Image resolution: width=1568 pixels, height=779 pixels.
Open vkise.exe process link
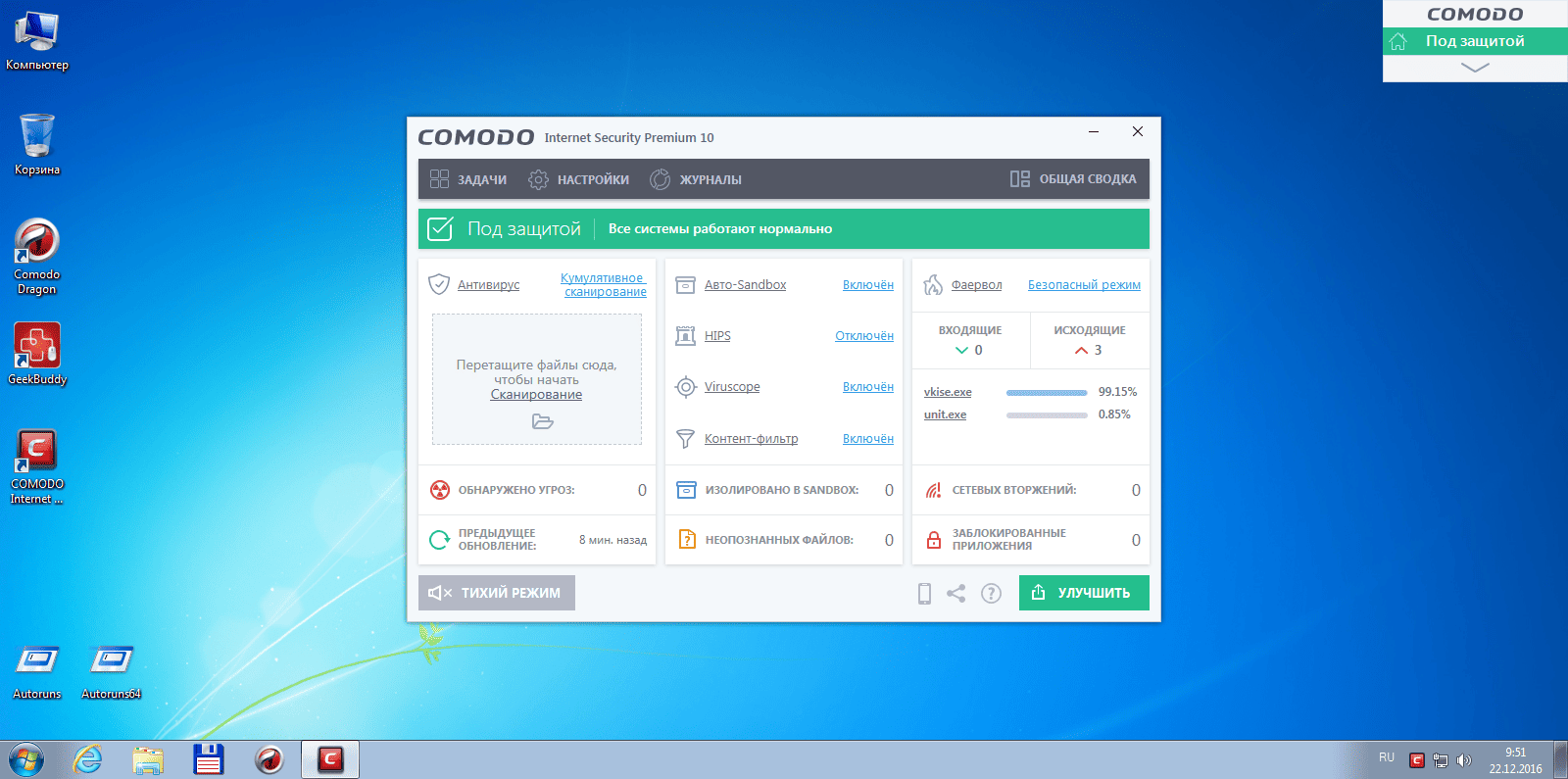948,392
